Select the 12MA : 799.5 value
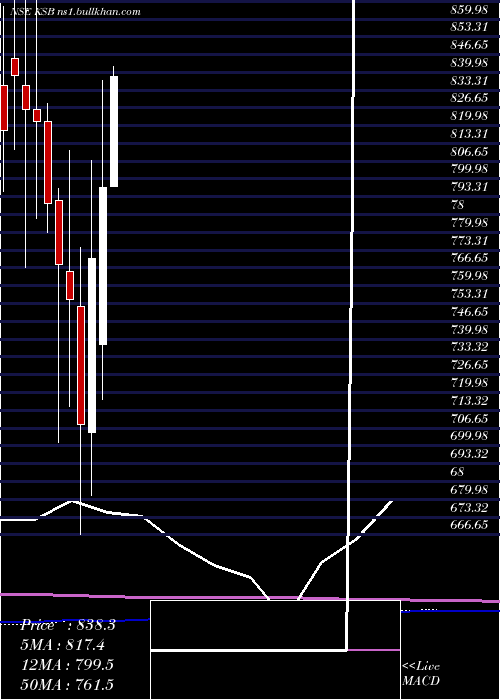The height and width of the screenshot is (700, 500). coord(67,664)
